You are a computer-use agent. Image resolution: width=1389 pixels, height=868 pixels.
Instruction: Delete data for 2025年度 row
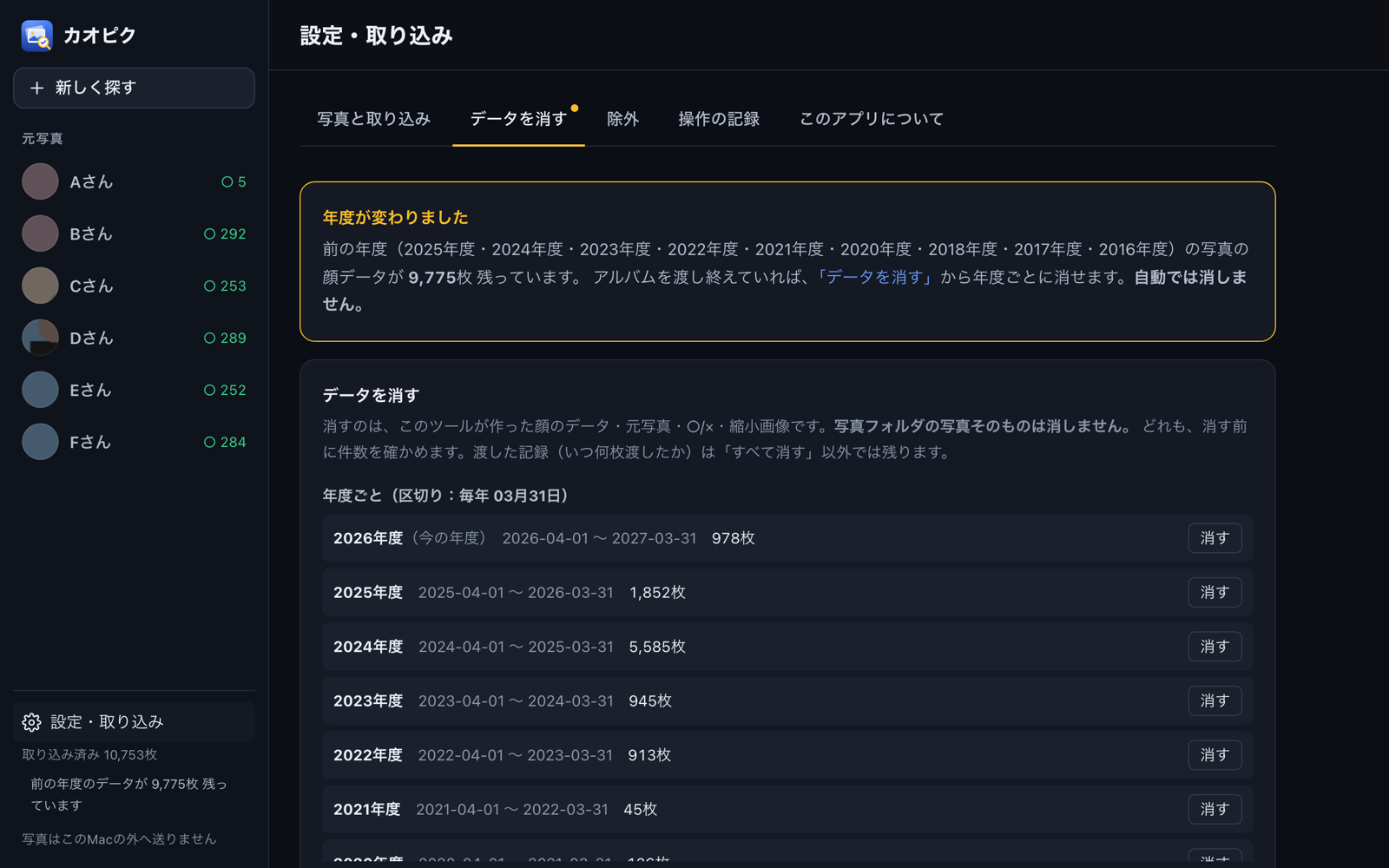tap(1215, 592)
